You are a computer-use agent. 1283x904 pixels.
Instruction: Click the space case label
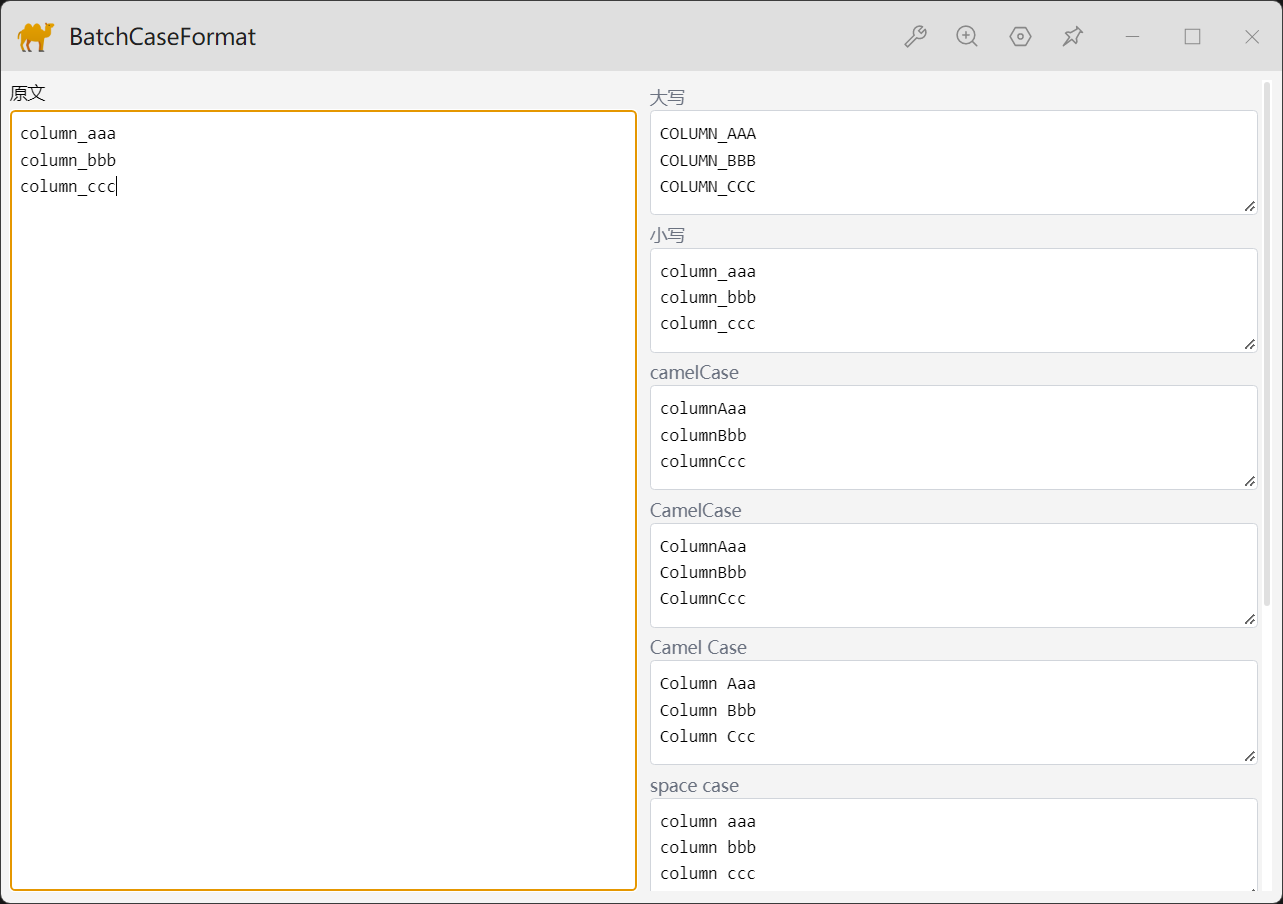click(694, 785)
